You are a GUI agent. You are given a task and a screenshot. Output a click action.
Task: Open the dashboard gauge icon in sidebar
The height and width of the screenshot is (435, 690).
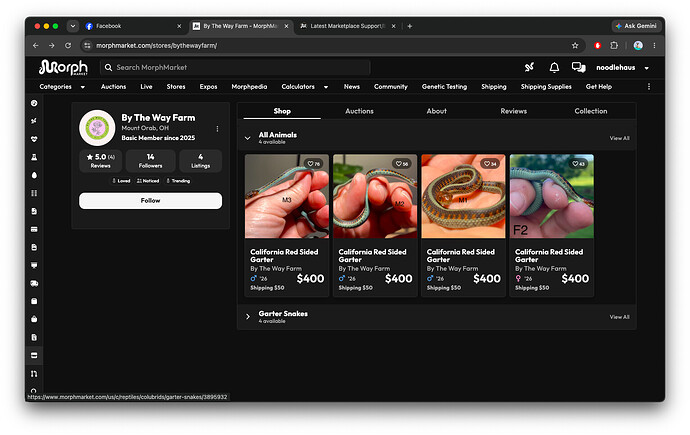tap(34, 103)
